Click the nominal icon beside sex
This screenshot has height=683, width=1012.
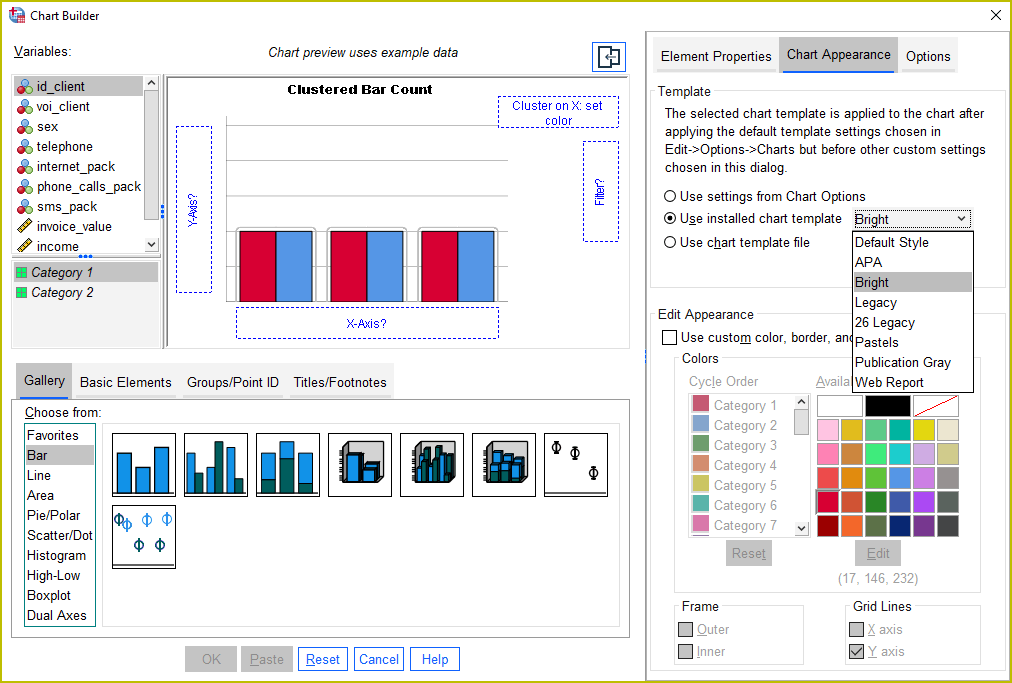[x=25, y=127]
